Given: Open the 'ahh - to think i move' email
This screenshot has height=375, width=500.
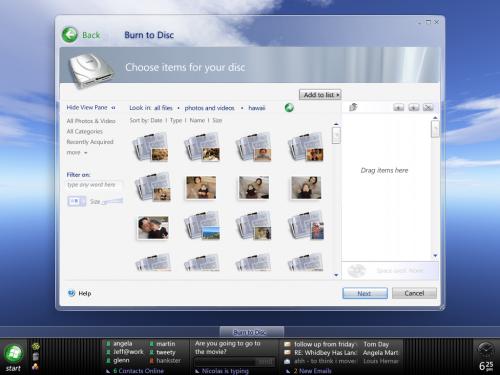Looking at the screenshot, I should coord(325,361).
